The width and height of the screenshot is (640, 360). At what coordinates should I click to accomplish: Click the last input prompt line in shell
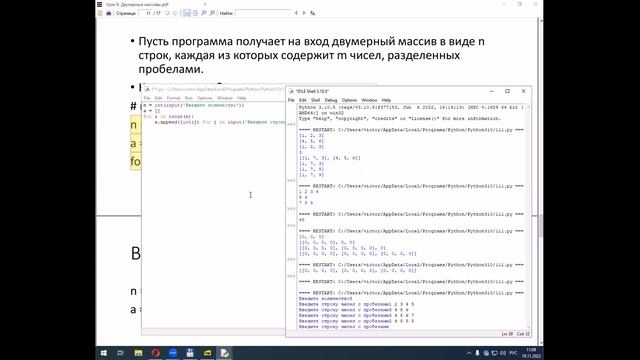point(344,327)
